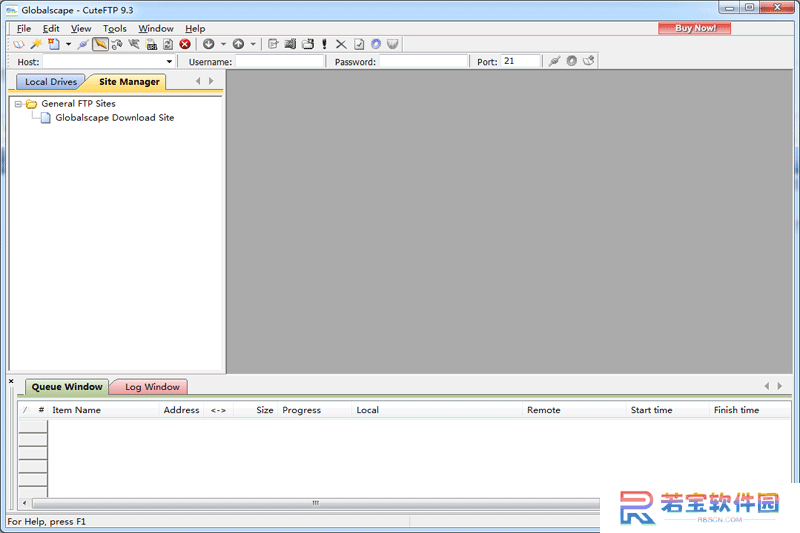Click the Buy Now! button
Image resolution: width=800 pixels, height=533 pixels.
click(x=694, y=28)
